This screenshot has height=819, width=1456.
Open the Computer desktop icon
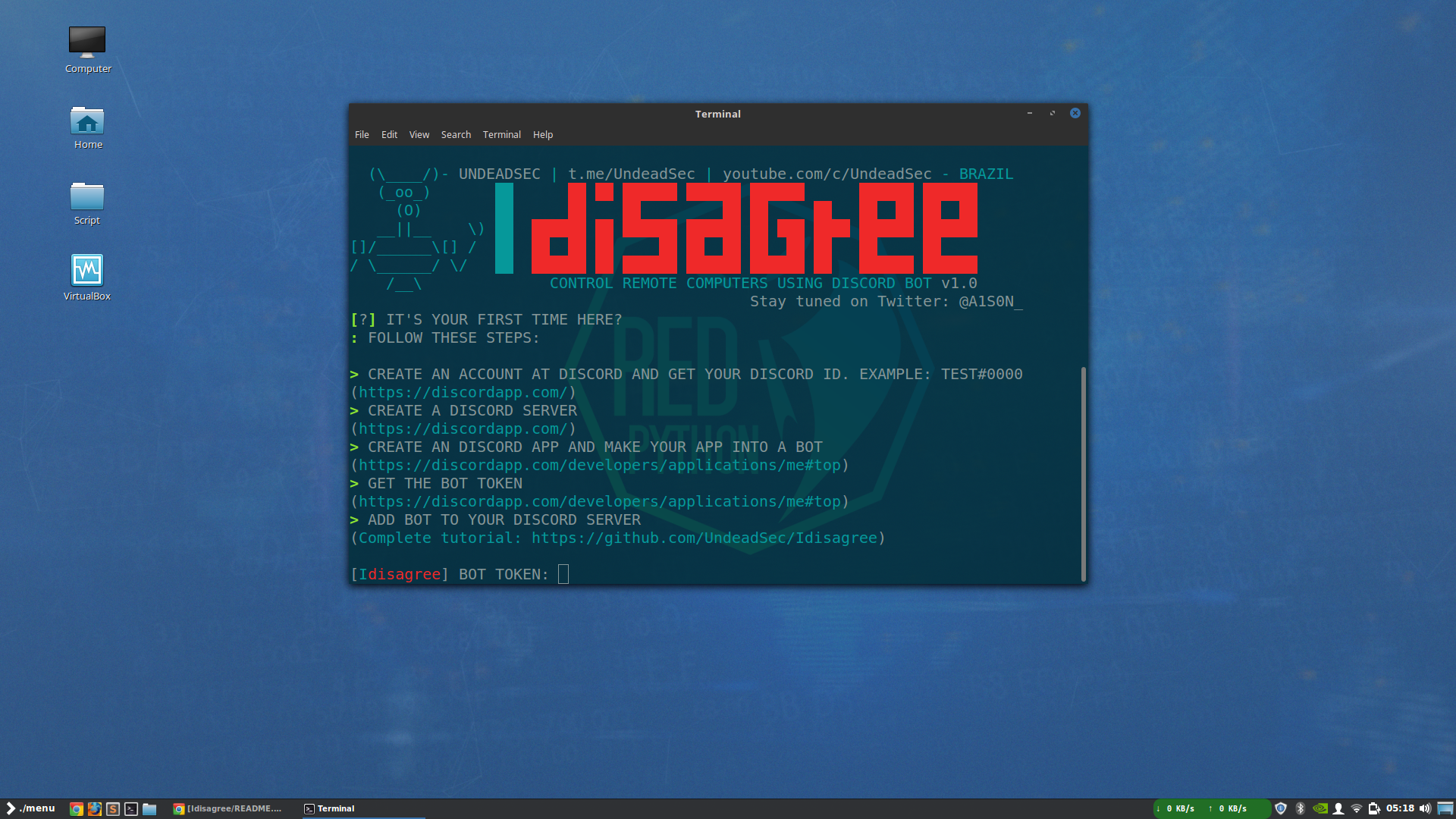[87, 50]
